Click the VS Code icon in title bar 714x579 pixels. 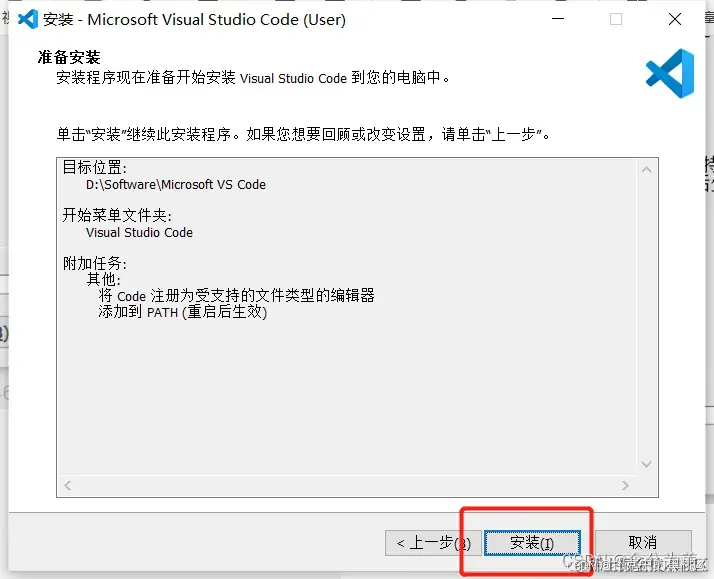point(28,19)
